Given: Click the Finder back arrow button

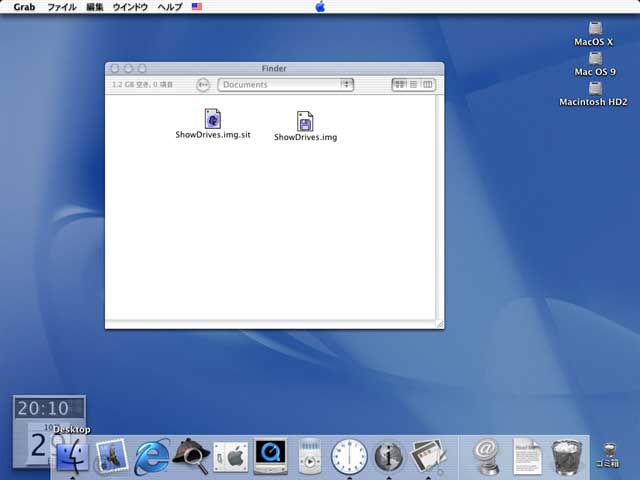Looking at the screenshot, I should point(204,85).
